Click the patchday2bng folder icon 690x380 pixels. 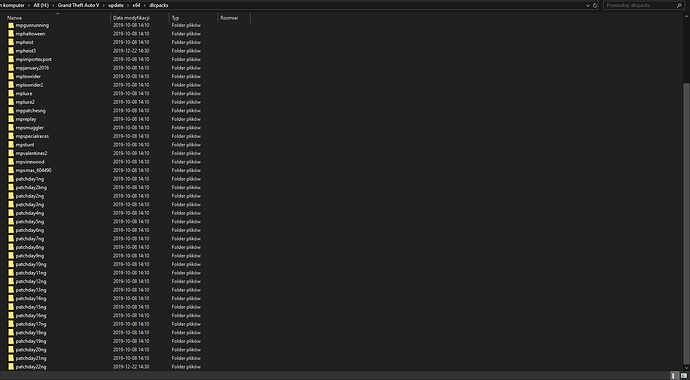point(11,187)
